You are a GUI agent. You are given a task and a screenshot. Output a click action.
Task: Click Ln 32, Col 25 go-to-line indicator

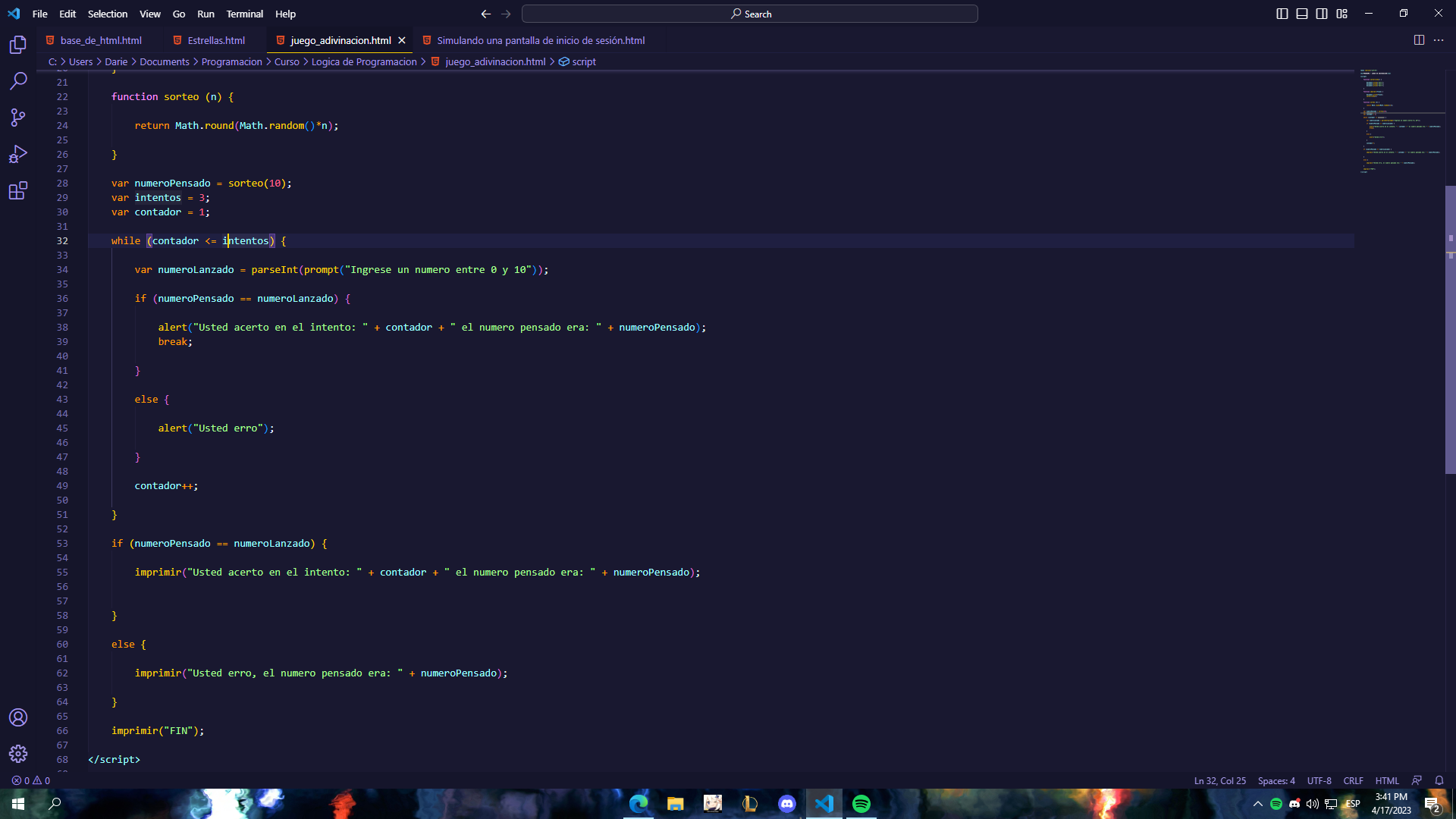coord(1219,780)
